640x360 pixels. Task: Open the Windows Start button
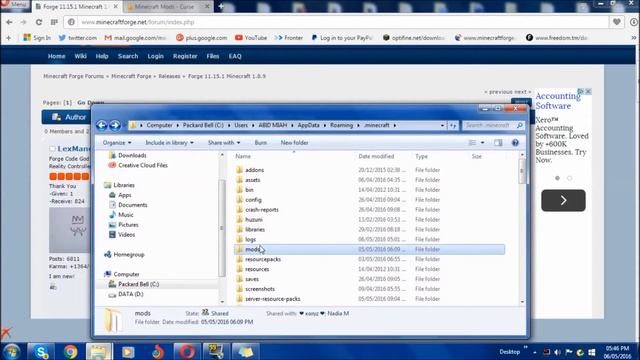coord(11,351)
